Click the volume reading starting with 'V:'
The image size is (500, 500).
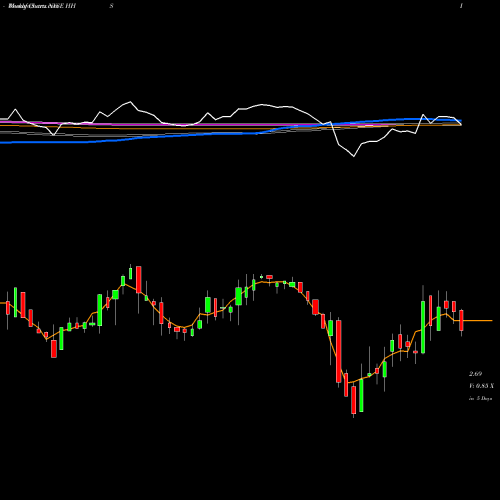[x=481, y=386]
